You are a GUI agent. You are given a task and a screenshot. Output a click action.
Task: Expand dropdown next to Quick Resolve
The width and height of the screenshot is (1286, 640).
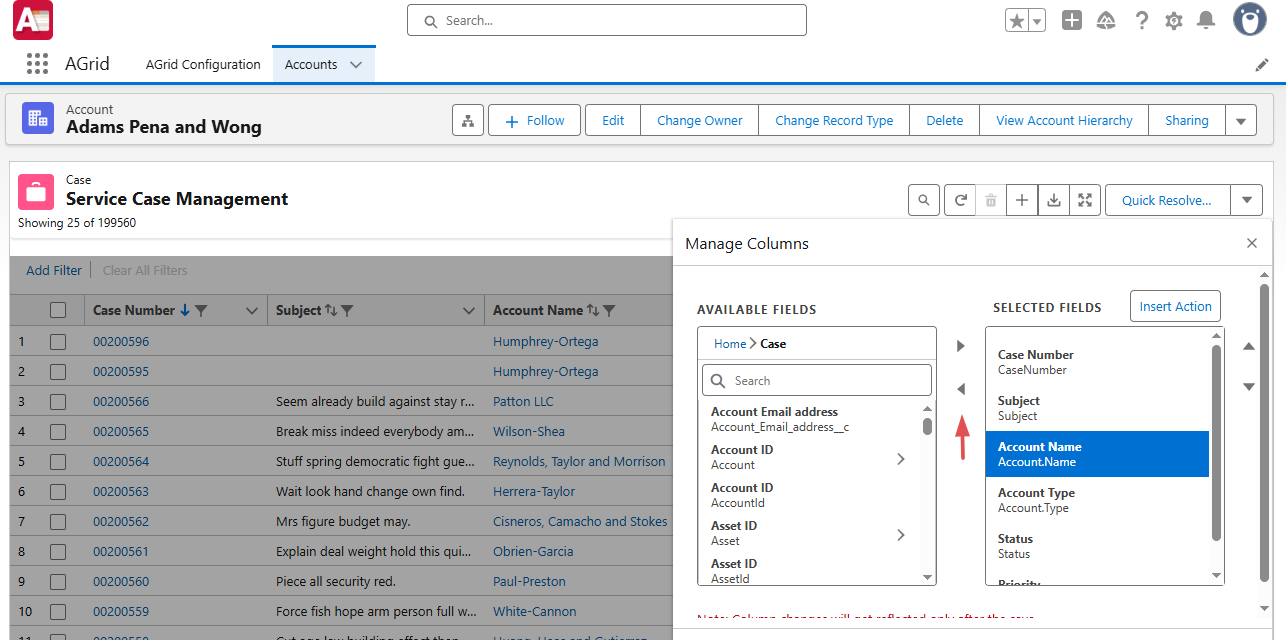coord(1246,200)
